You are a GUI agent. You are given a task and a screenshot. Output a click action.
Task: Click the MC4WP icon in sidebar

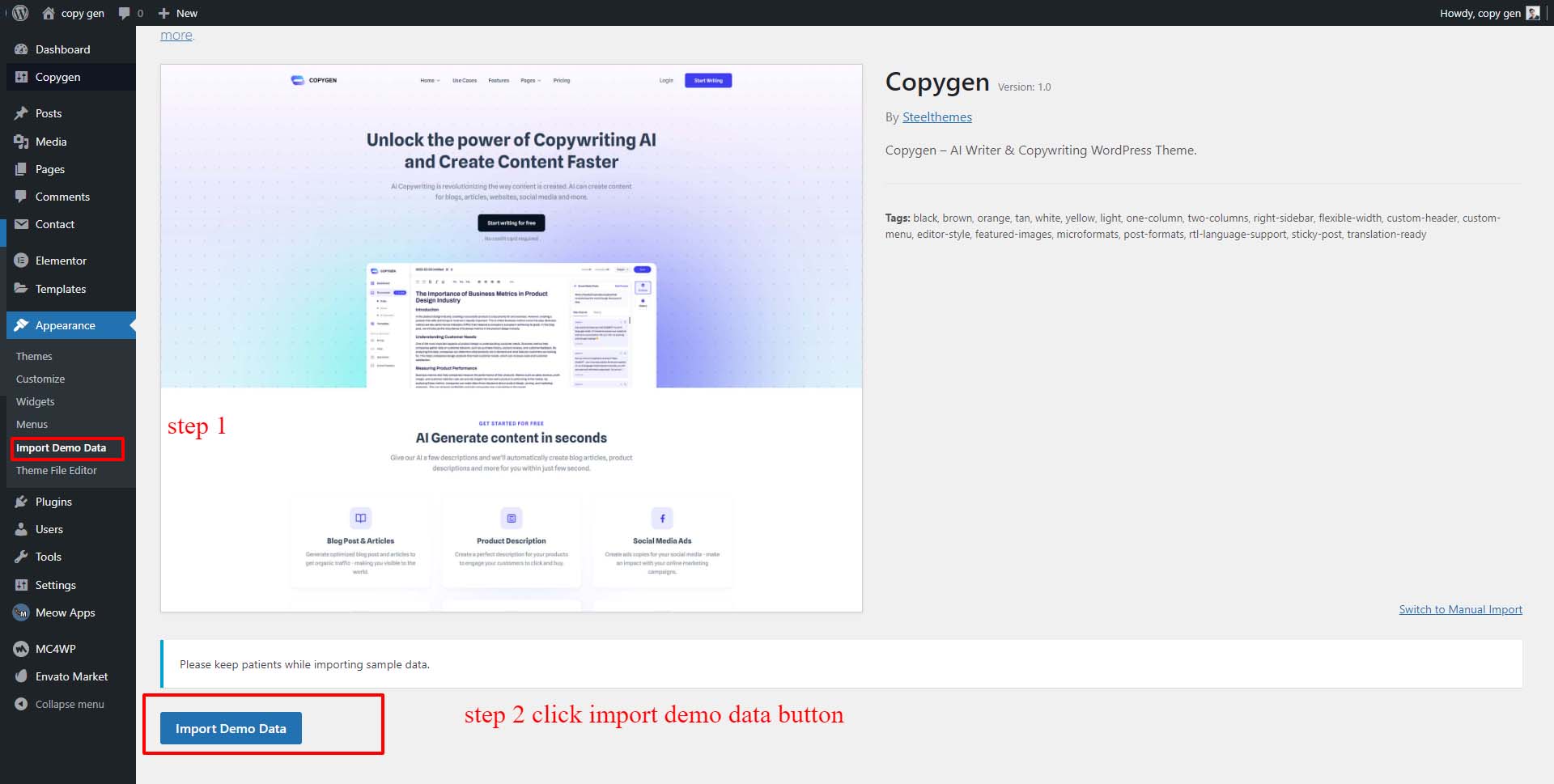pyautogui.click(x=21, y=649)
